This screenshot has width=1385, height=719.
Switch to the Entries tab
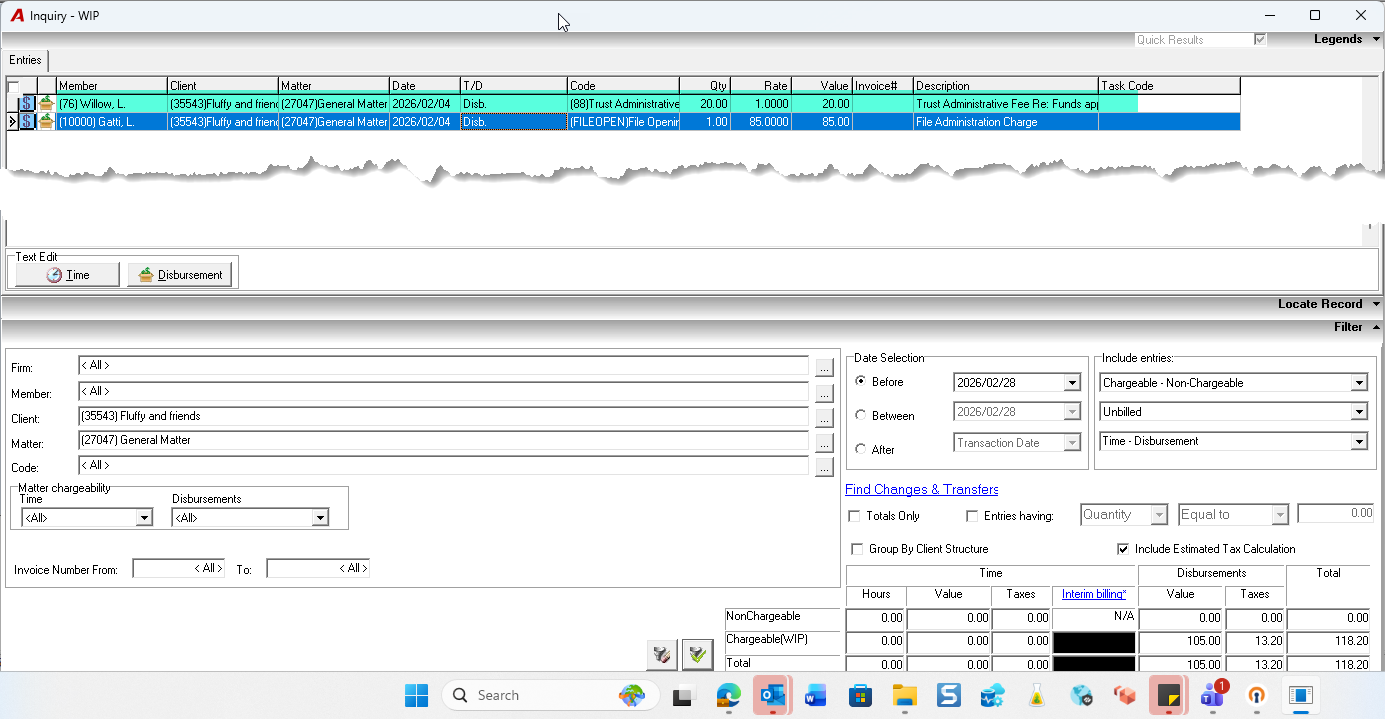26,60
